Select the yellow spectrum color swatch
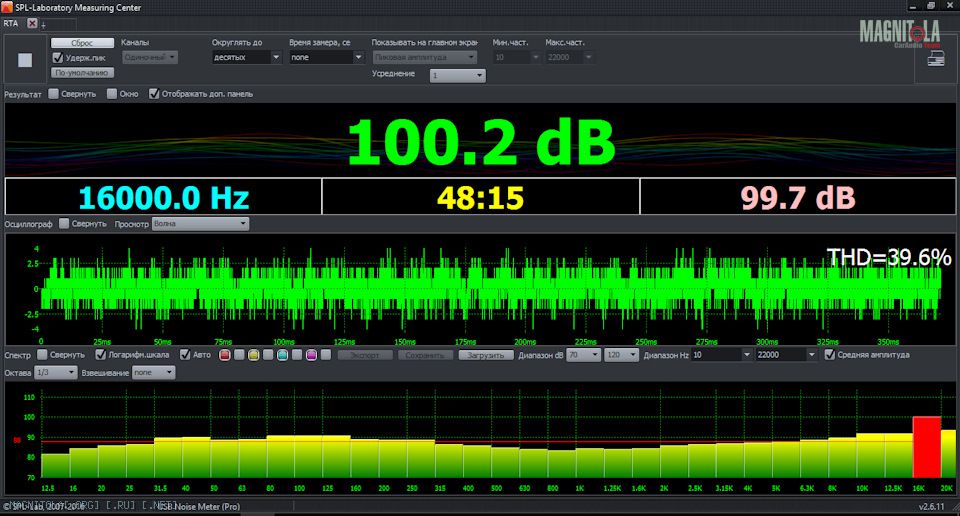The height and width of the screenshot is (516, 960). tap(254, 355)
